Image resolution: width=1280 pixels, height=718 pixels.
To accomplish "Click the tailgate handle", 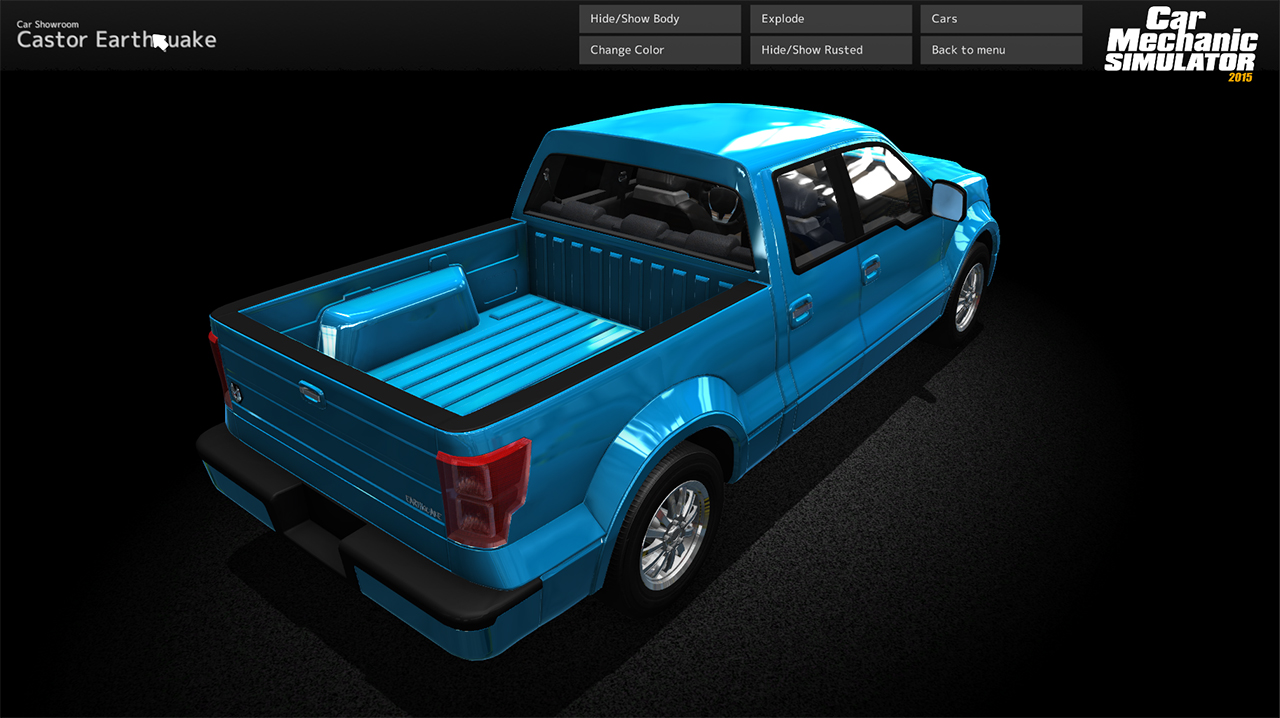I will (x=311, y=391).
